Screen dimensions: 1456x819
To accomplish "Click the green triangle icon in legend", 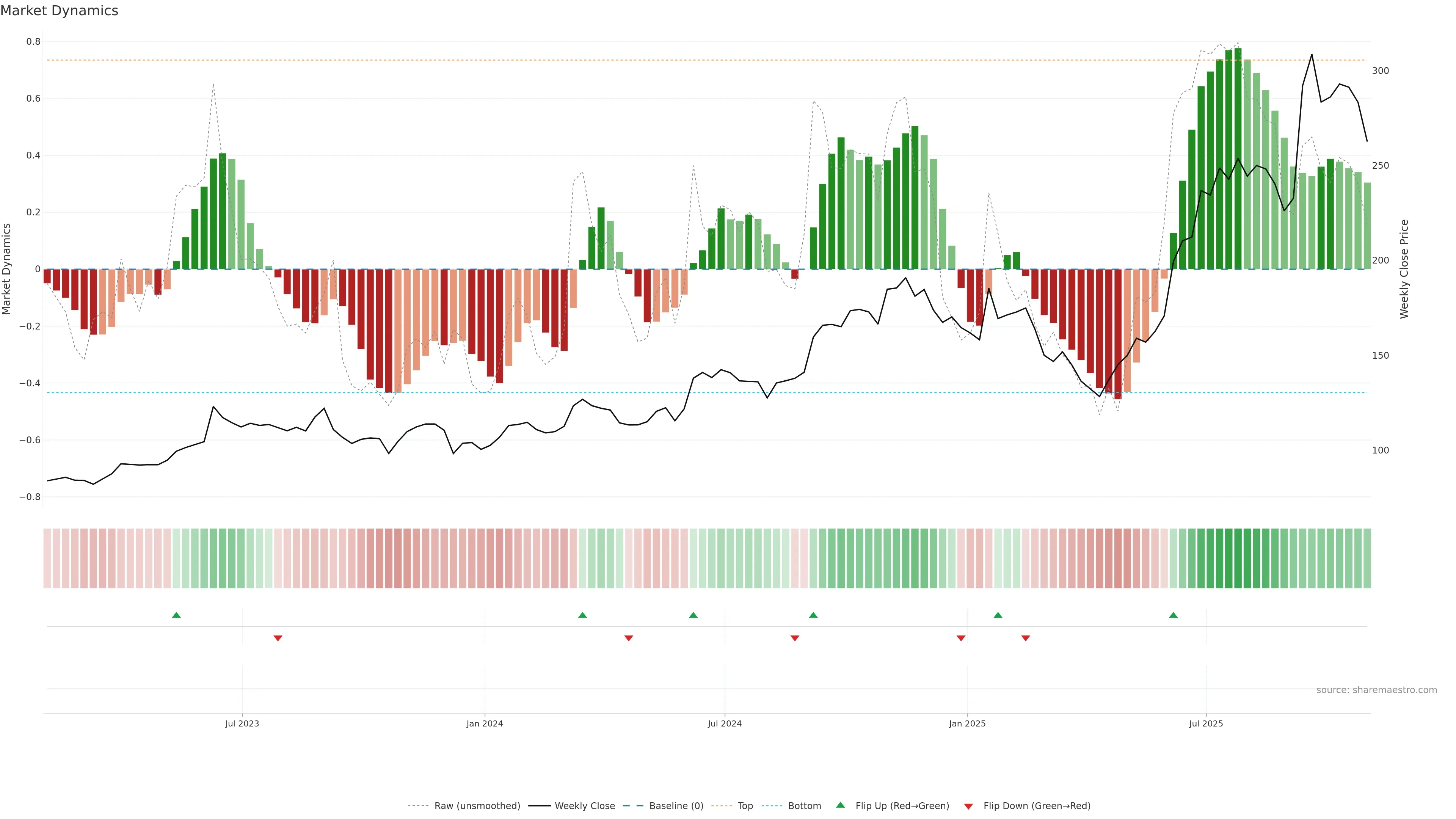I will click(841, 805).
